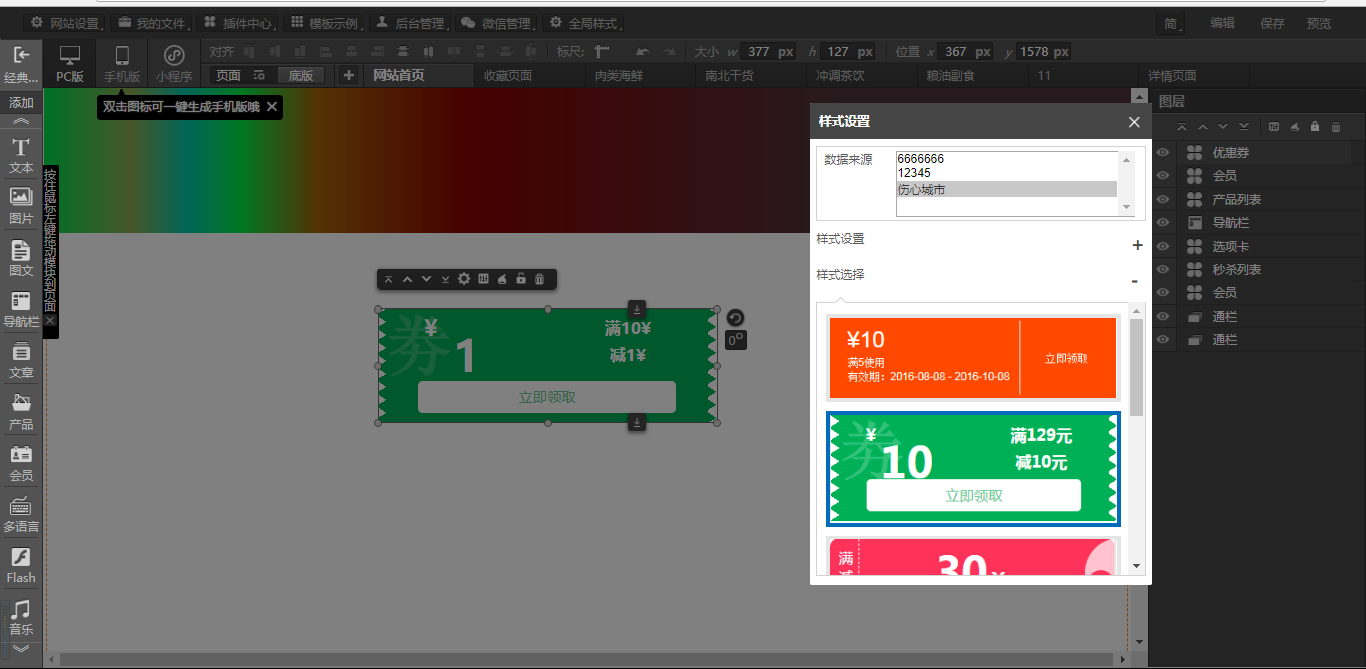Click the 保存 button
This screenshot has height=669, width=1366.
(x=1272, y=23)
